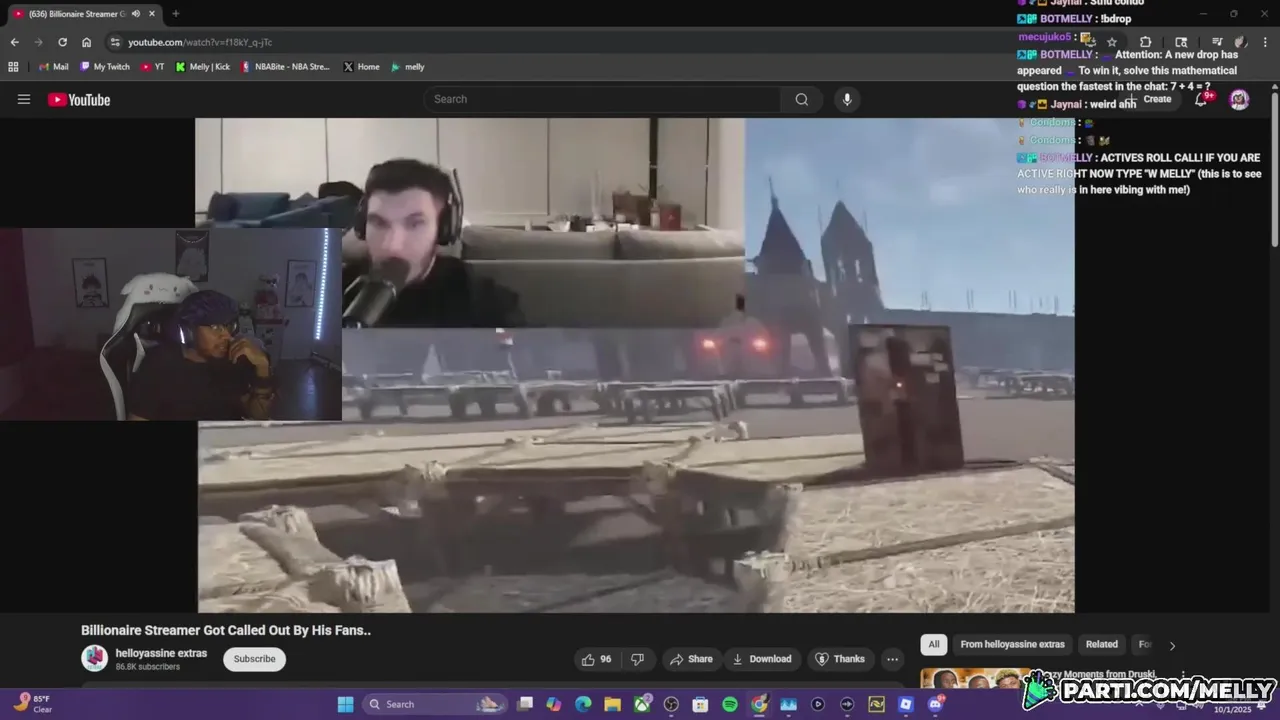This screenshot has height=720, width=1280.
Task: Select the From helloyassine extras chip
Action: pyautogui.click(x=1012, y=644)
